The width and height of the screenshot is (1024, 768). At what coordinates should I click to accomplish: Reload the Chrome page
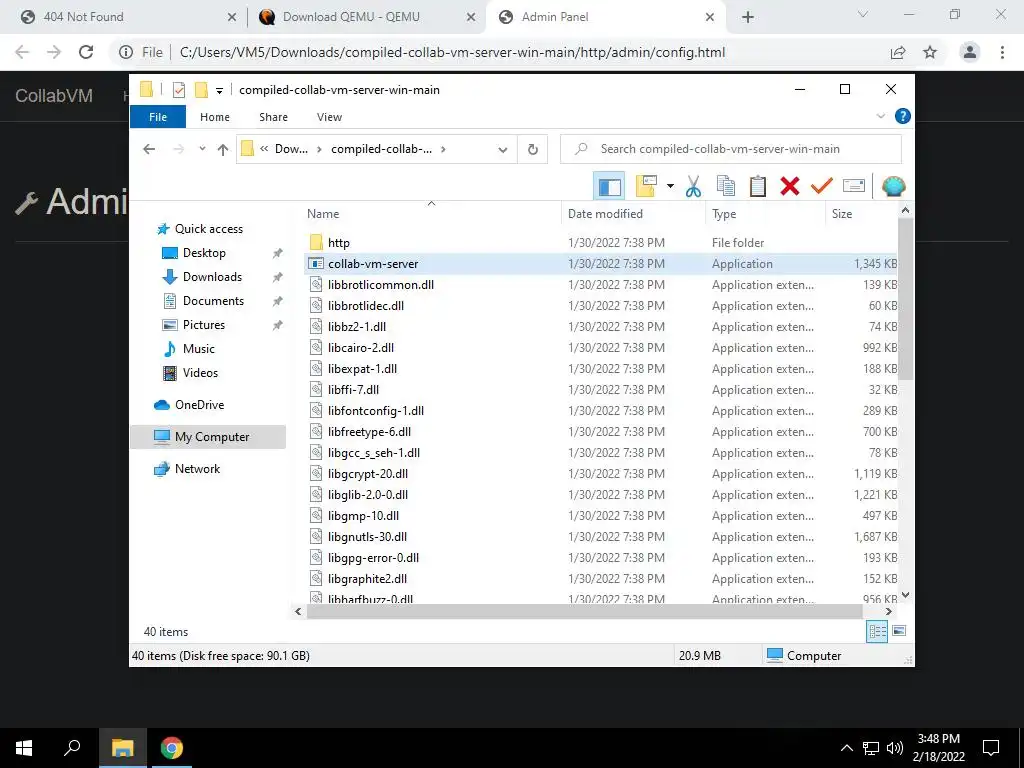coord(86,52)
